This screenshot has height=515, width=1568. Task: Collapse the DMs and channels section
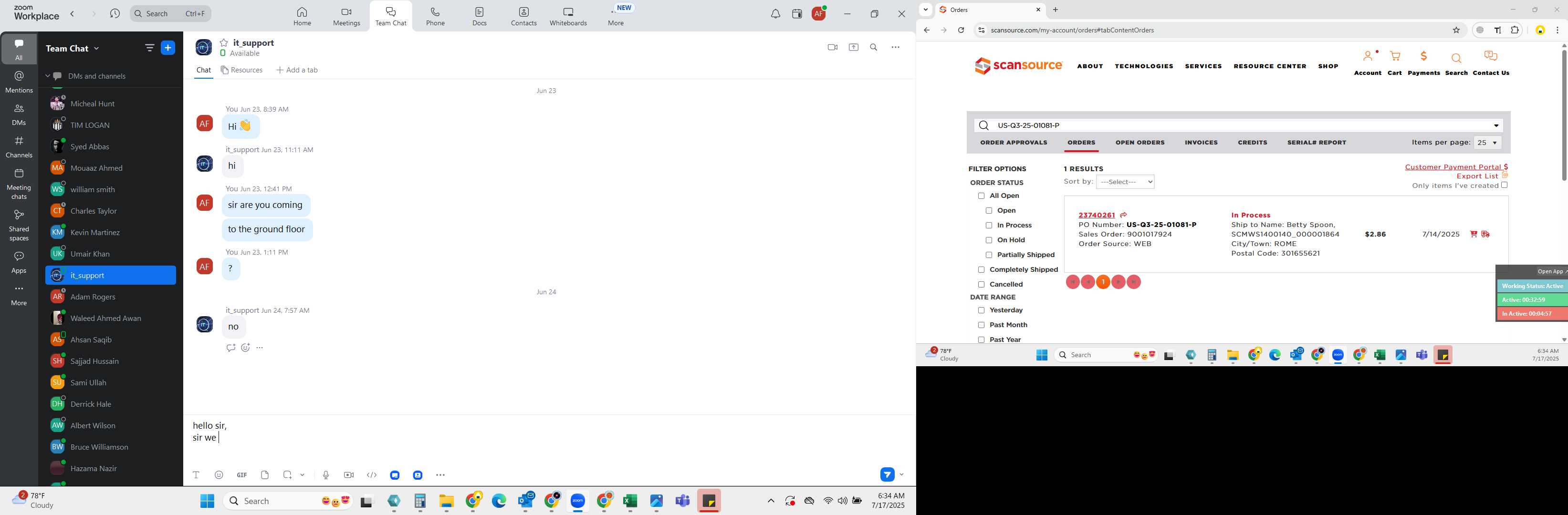(x=47, y=76)
